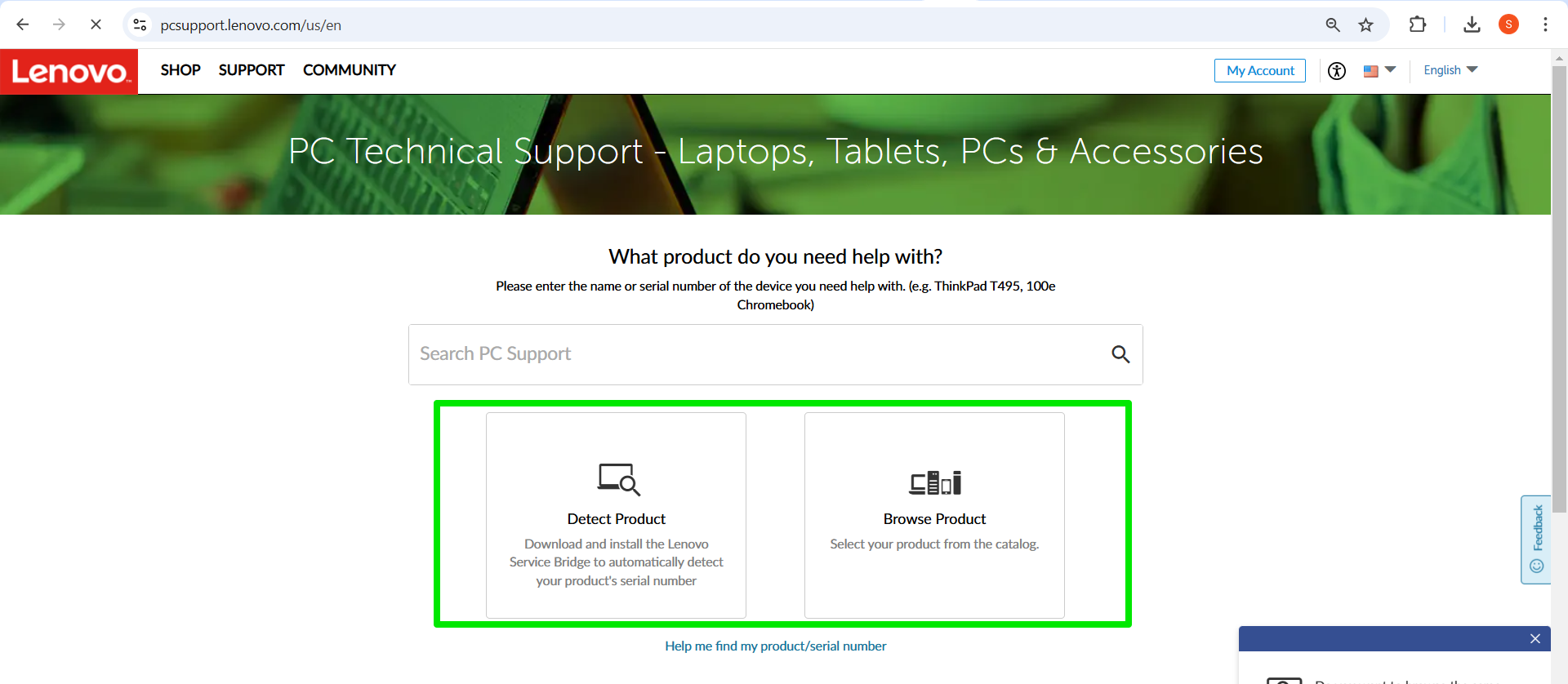Open the SUPPORT menu
1568x684 pixels.
(252, 70)
